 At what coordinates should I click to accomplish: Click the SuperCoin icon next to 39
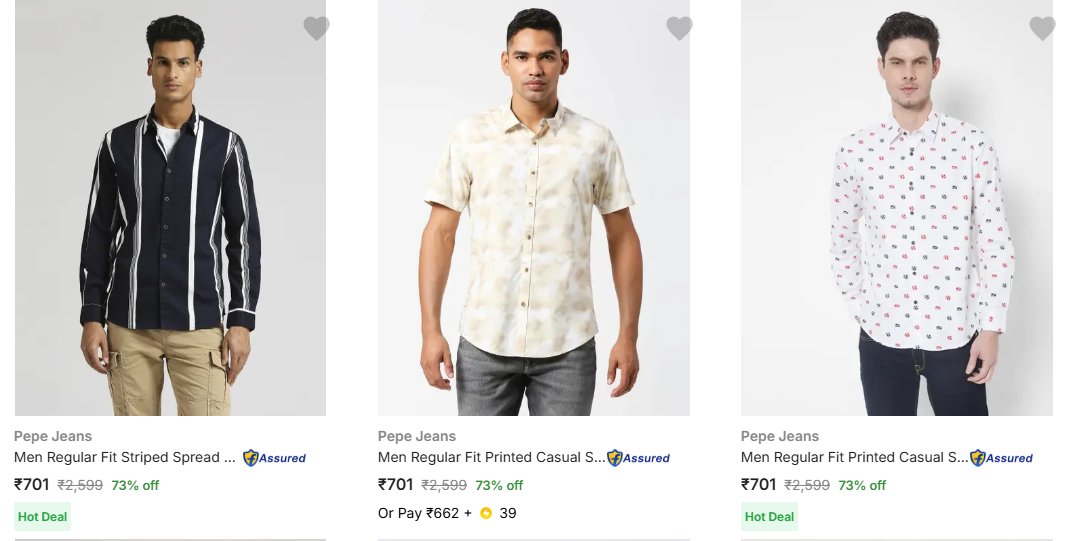click(x=486, y=513)
